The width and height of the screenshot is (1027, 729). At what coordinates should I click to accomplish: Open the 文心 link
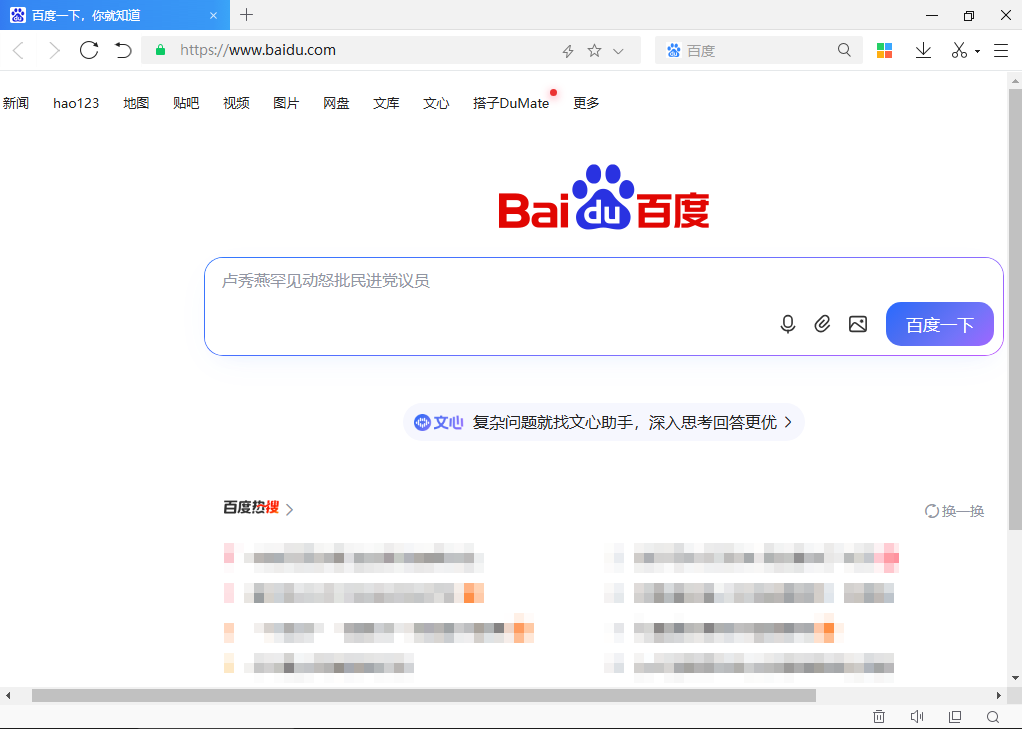click(436, 103)
